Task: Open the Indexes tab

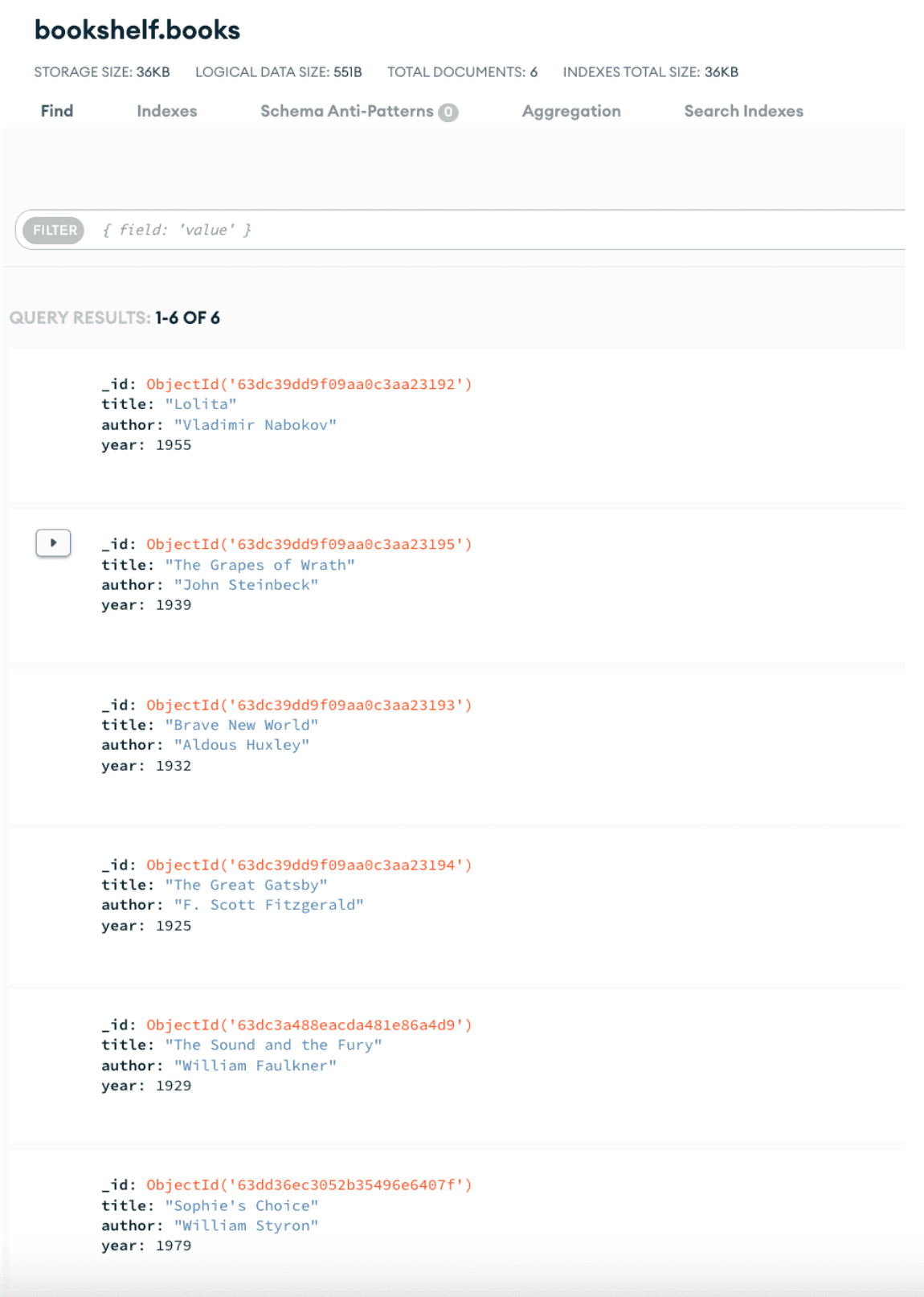Action: point(166,111)
